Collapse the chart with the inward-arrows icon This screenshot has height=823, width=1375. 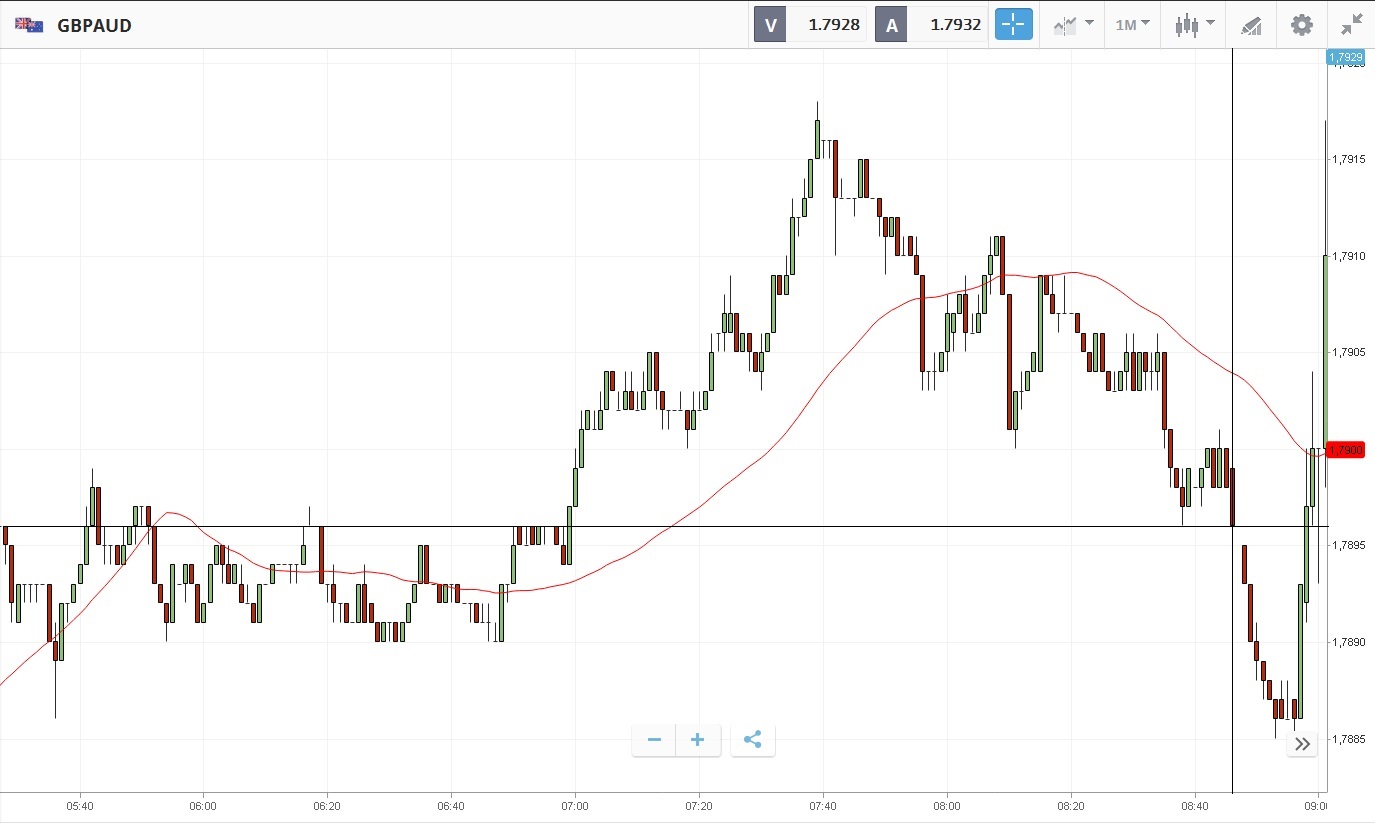click(1352, 25)
